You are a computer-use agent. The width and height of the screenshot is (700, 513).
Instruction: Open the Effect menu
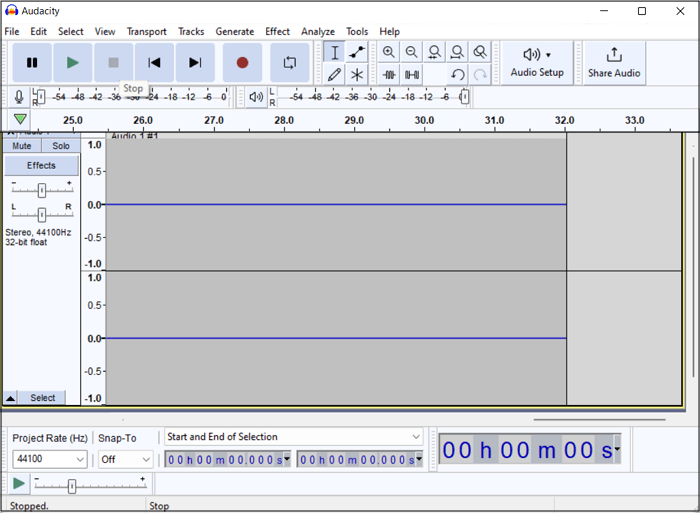(277, 32)
